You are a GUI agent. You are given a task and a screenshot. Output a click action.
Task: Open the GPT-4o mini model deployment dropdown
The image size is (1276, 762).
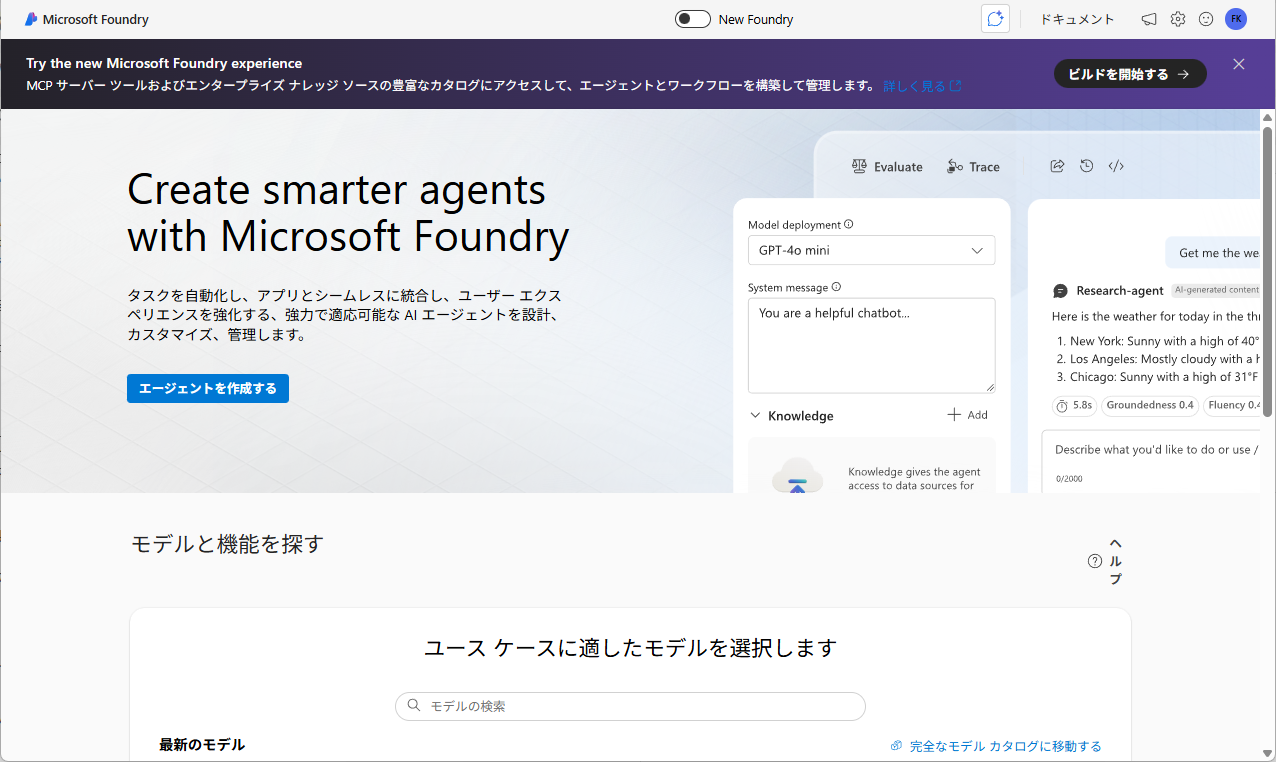(x=871, y=250)
